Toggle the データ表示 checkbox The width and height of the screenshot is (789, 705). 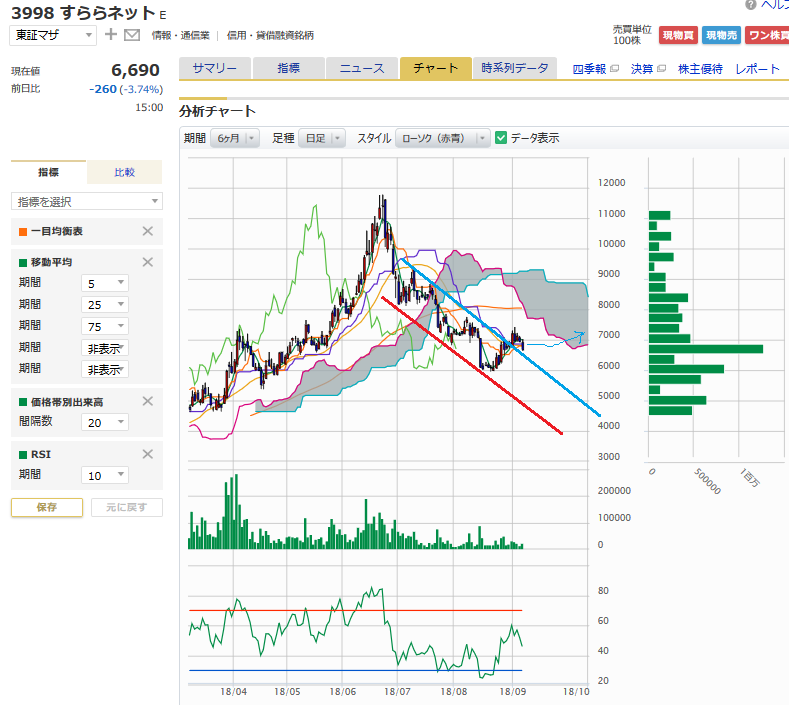click(502, 138)
